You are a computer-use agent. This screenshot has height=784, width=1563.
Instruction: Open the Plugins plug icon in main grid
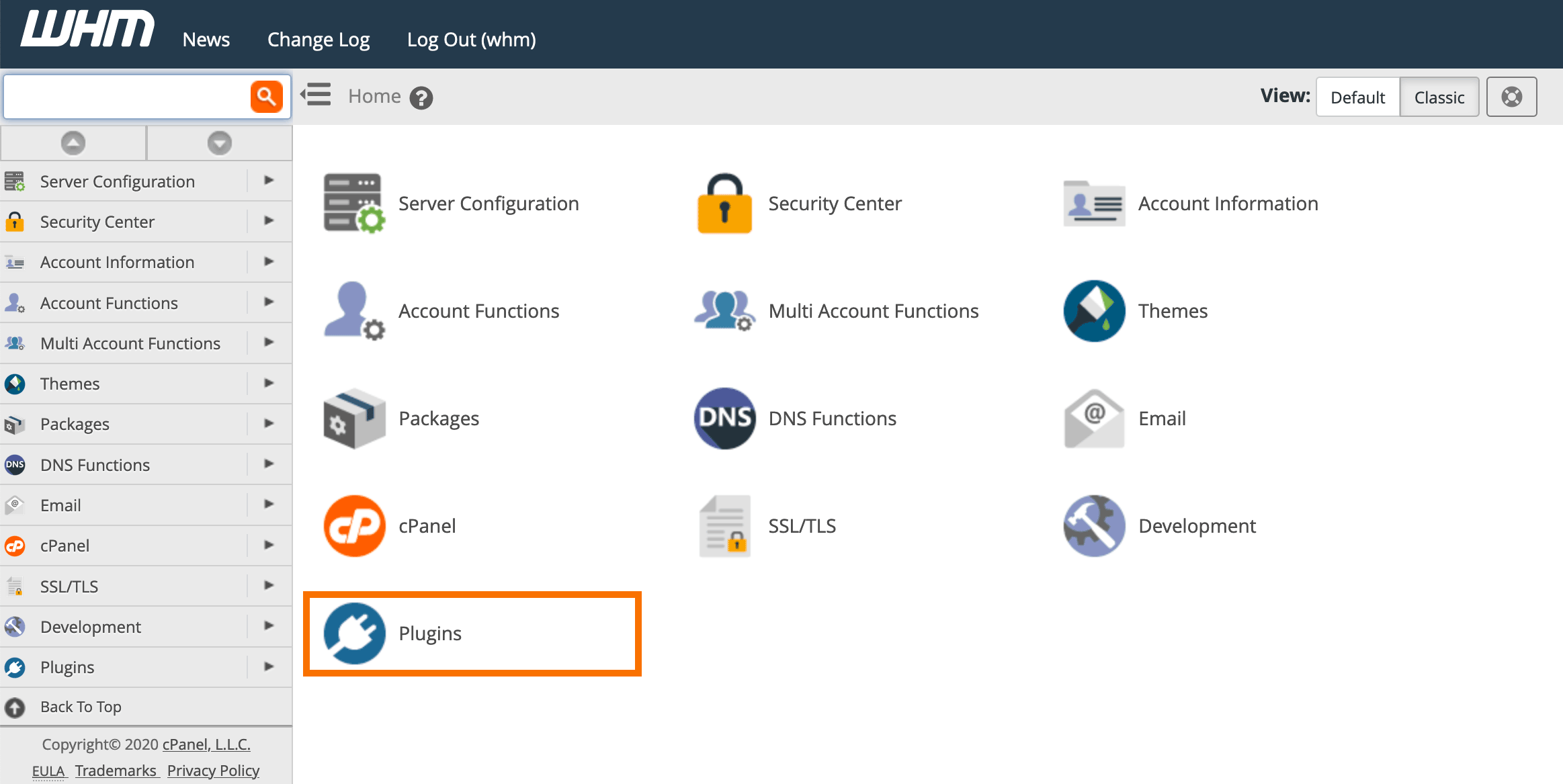click(x=354, y=633)
